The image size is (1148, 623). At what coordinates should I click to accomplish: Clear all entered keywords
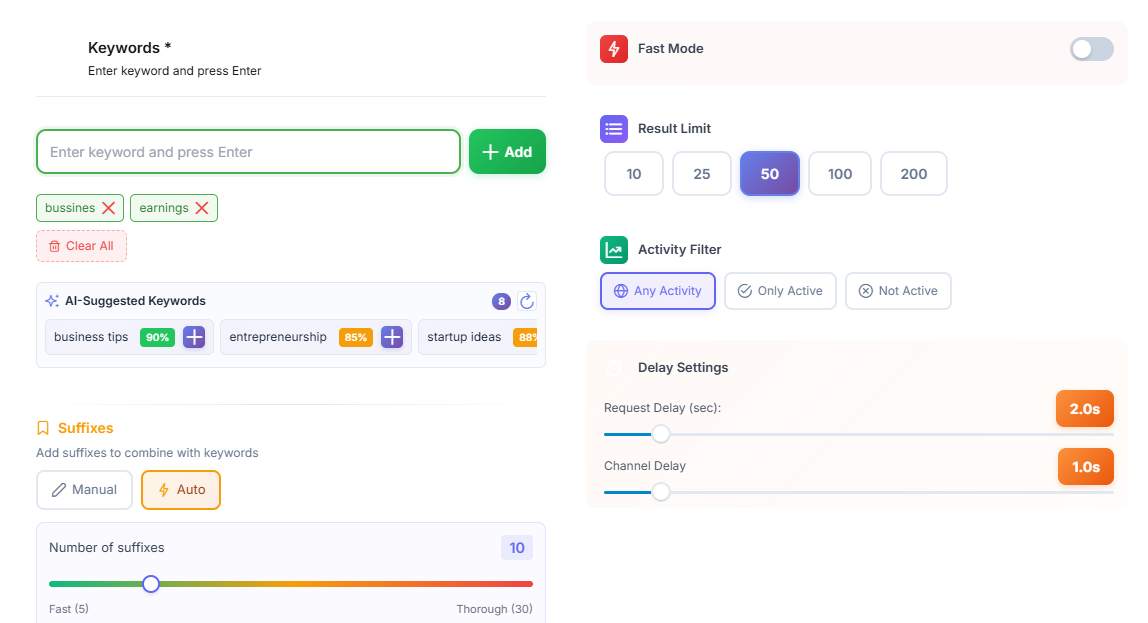[x=81, y=245]
